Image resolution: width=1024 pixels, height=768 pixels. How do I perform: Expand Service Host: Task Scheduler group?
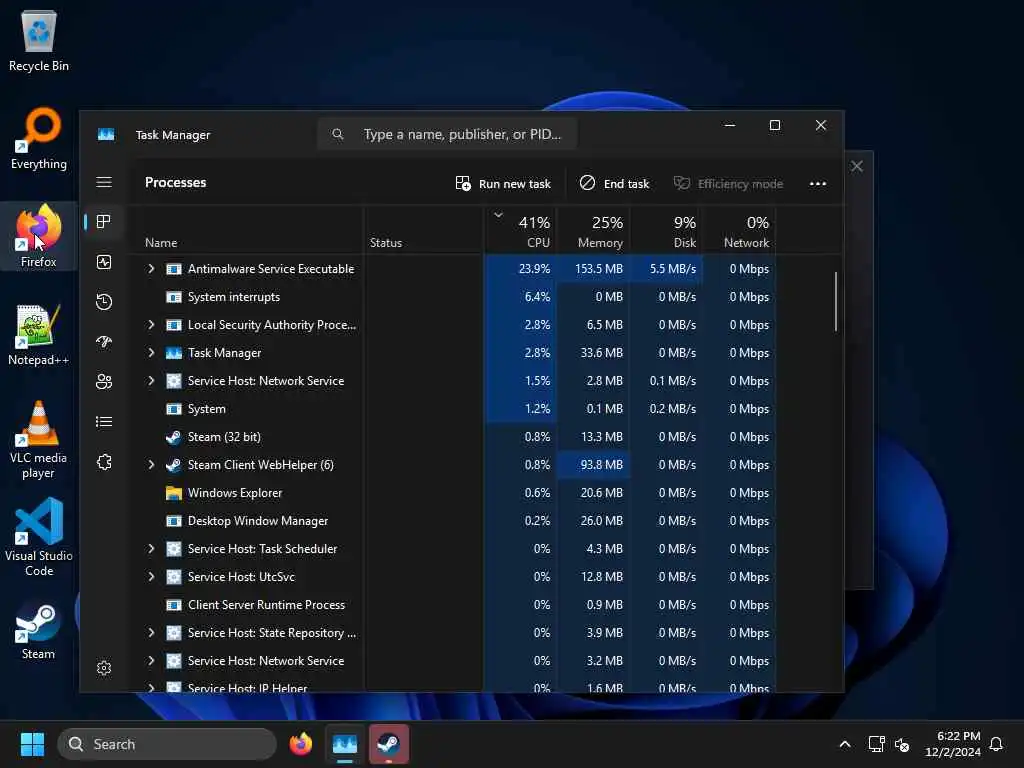coord(151,549)
